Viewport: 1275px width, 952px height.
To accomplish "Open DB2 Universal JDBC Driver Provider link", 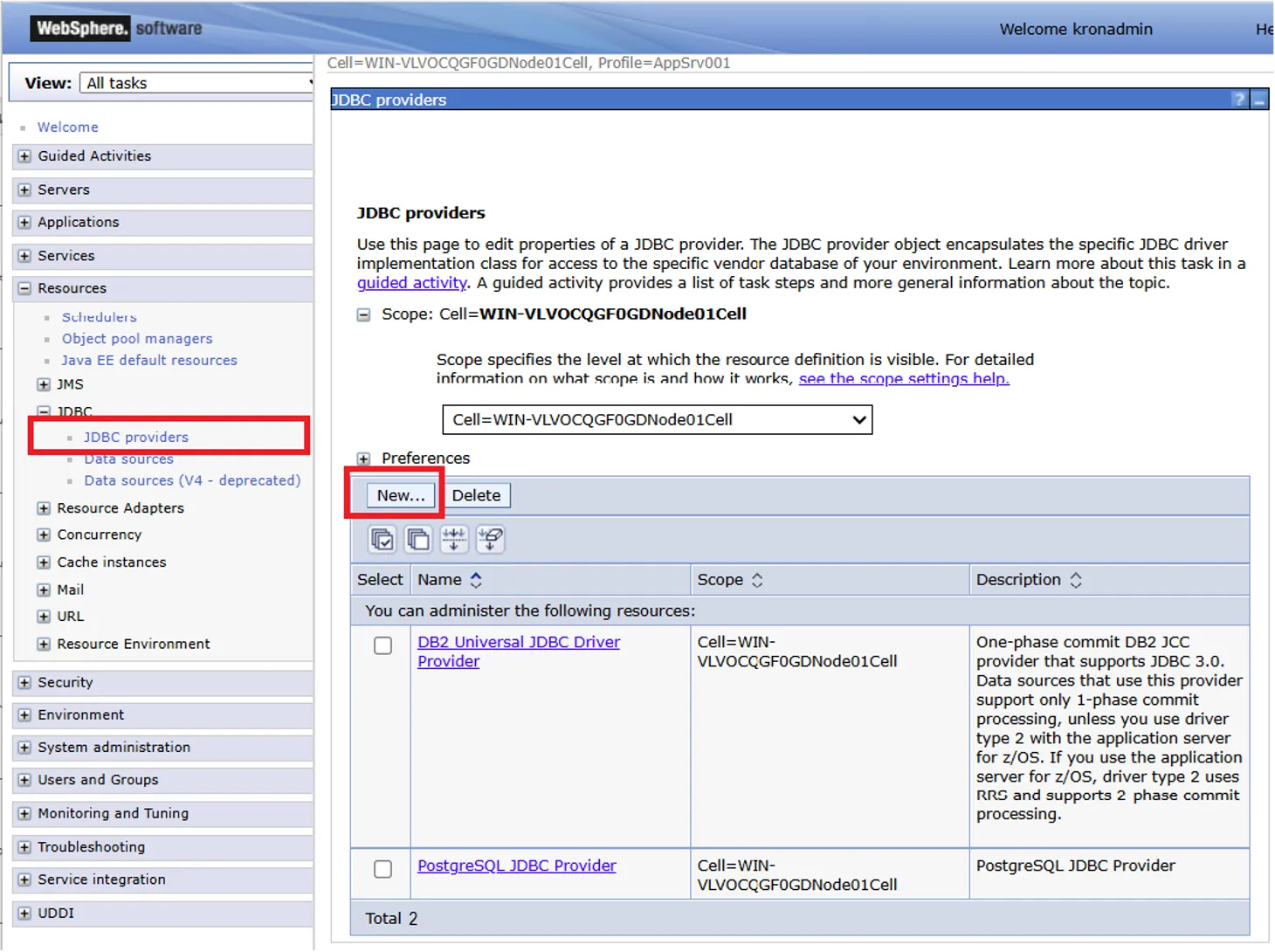I will tap(519, 652).
